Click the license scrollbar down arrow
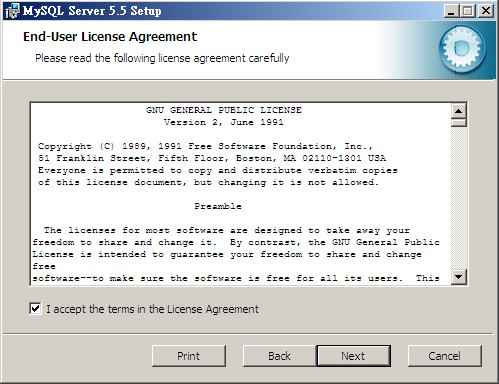Screen dimensions: 499x384 [x=459, y=277]
